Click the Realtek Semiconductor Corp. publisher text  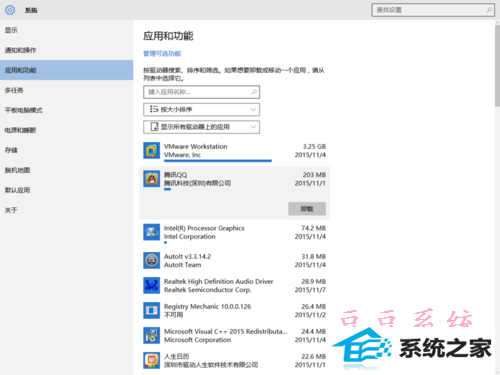[207, 290]
